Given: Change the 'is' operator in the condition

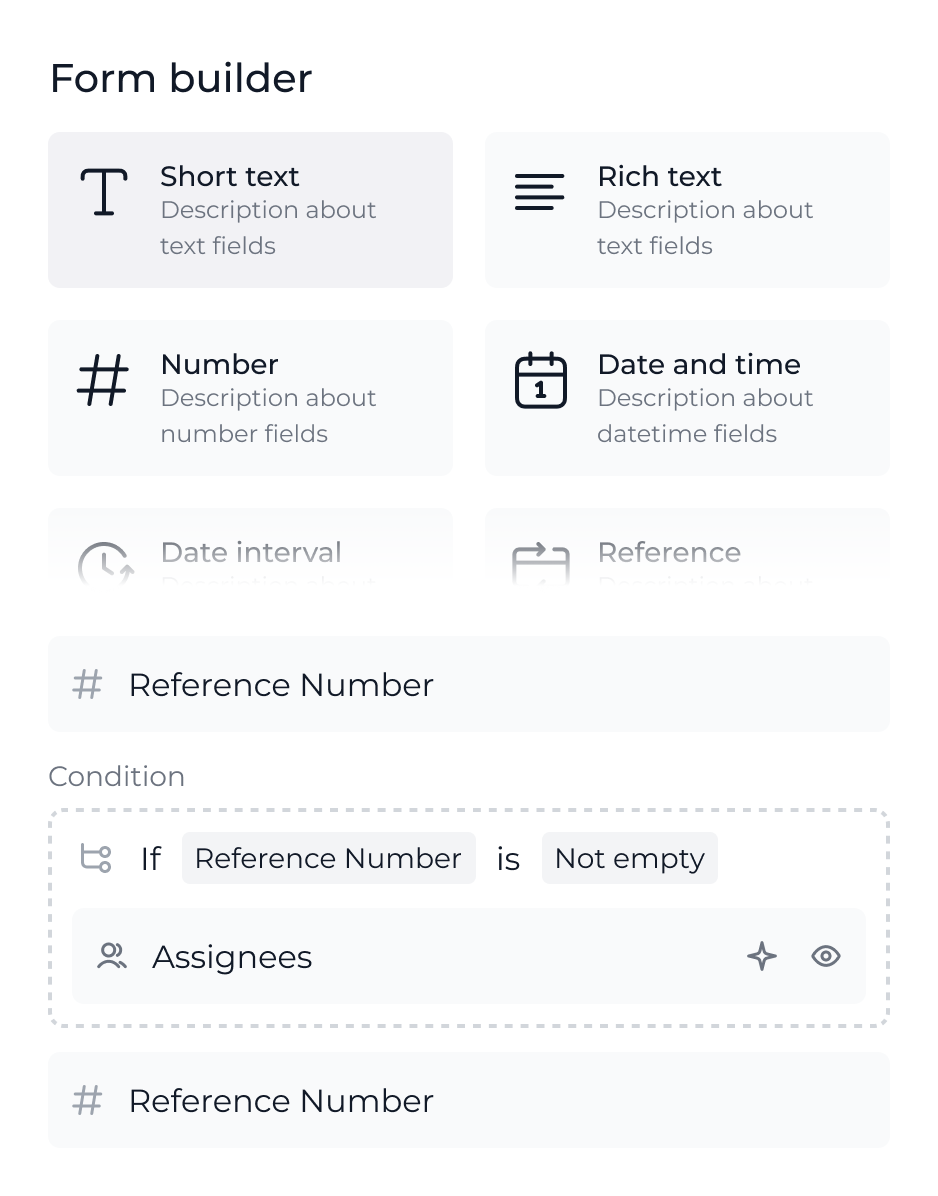Looking at the screenshot, I should pyautogui.click(x=507, y=858).
